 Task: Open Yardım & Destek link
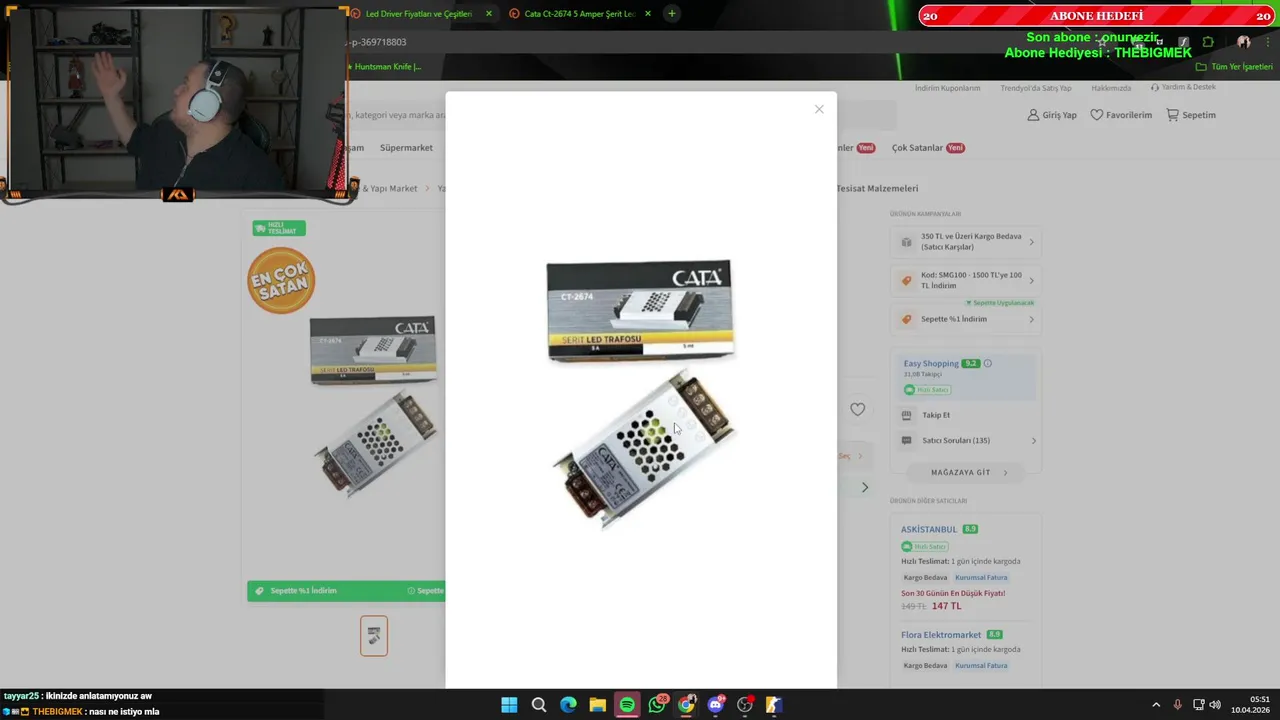click(x=1183, y=87)
